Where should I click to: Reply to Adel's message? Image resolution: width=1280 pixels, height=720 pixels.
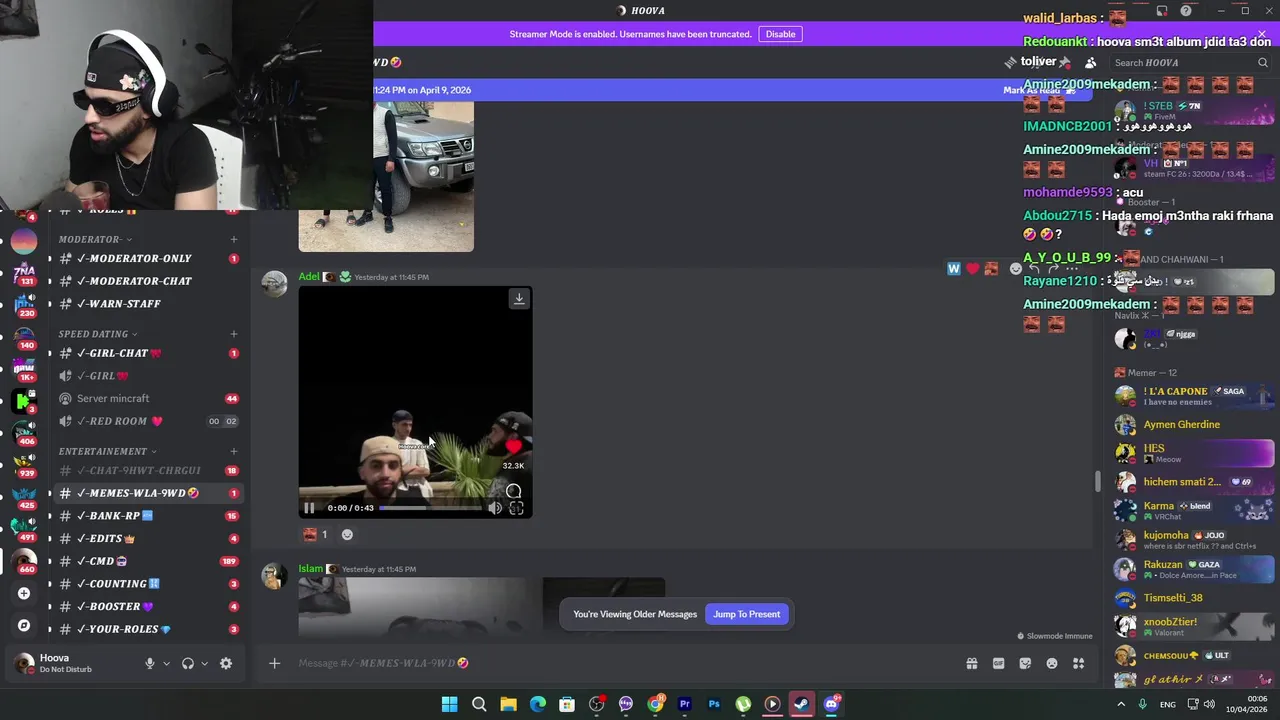(1034, 268)
